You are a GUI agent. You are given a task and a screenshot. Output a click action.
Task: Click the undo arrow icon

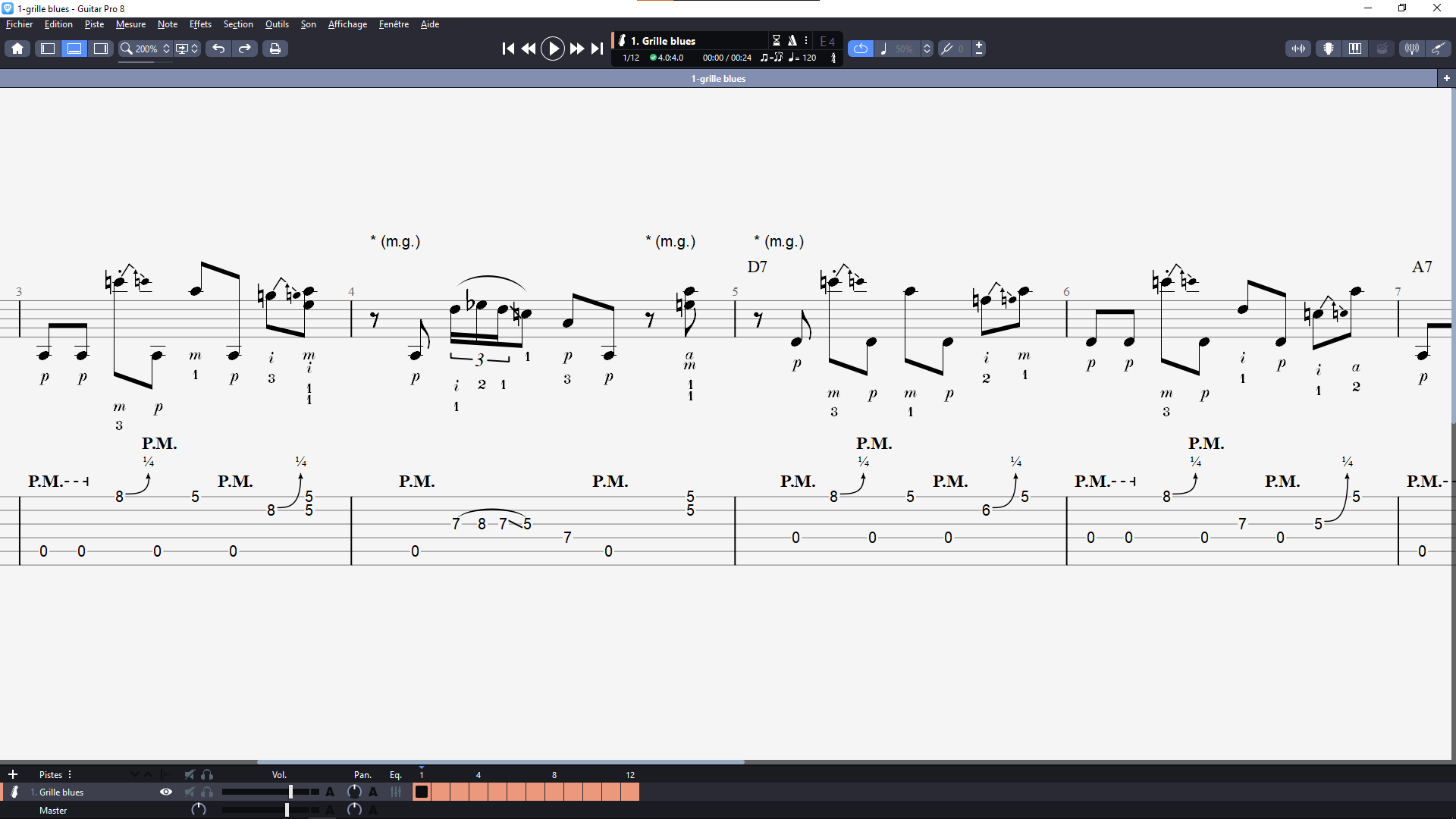[218, 49]
